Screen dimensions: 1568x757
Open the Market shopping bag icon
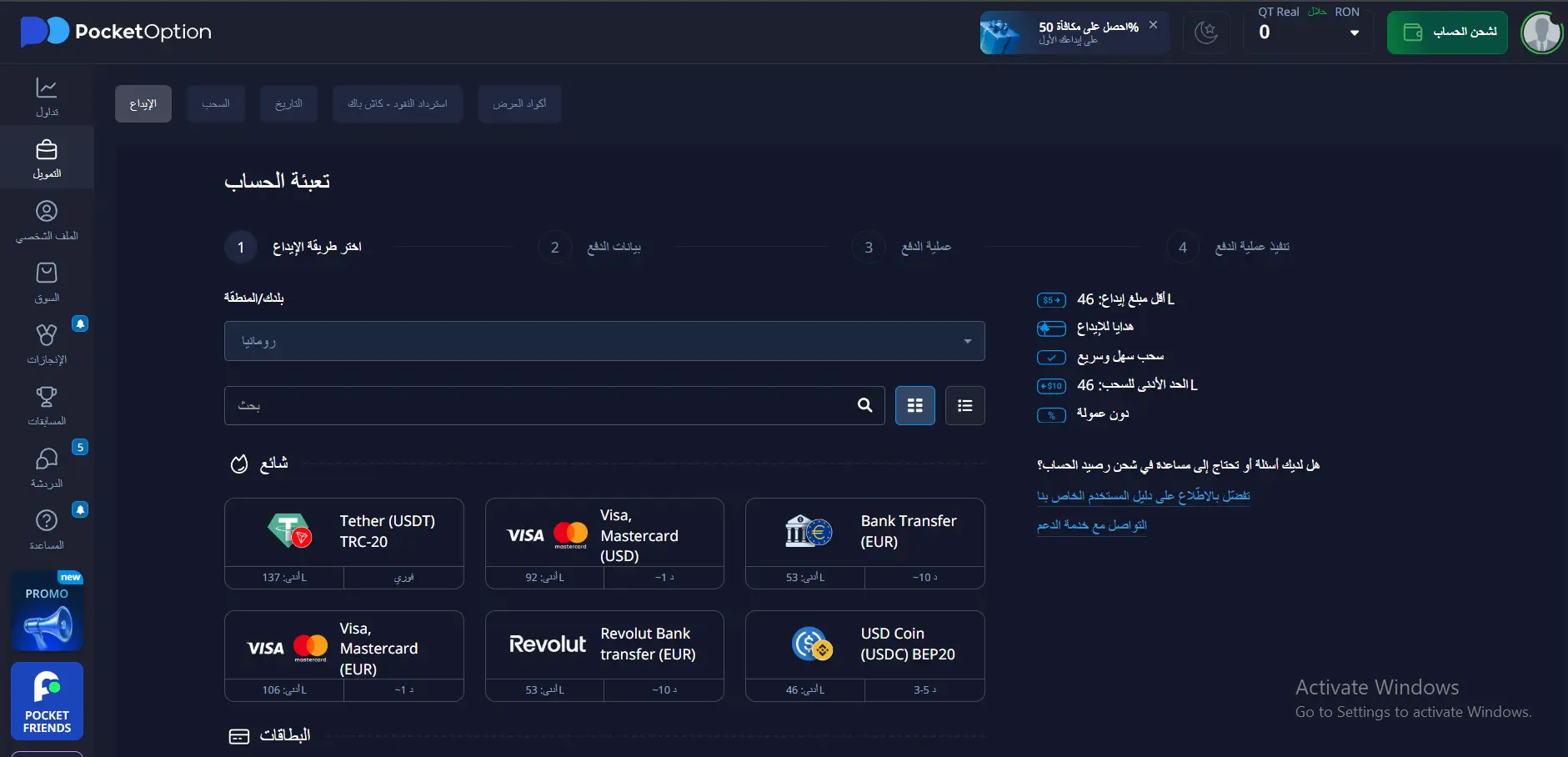coord(47,273)
